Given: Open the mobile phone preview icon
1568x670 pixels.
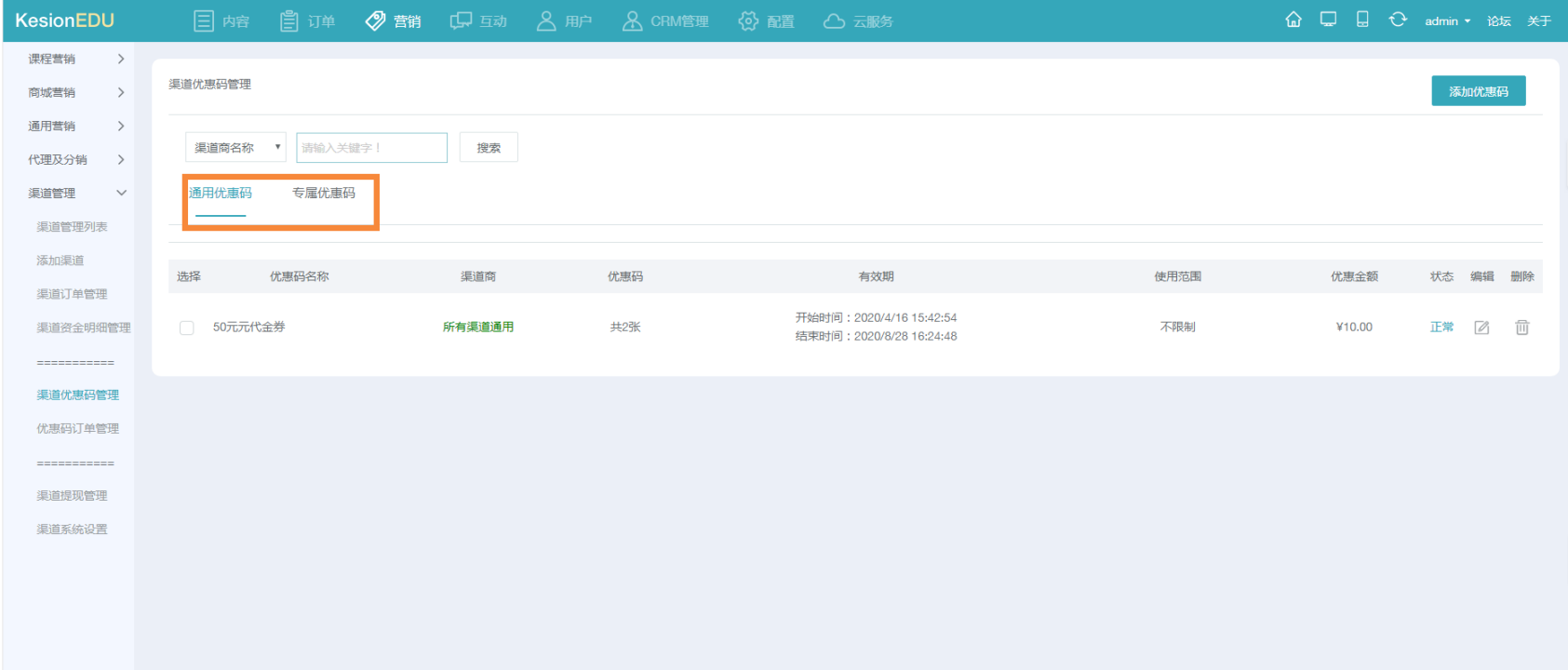Looking at the screenshot, I should click(x=1362, y=20).
